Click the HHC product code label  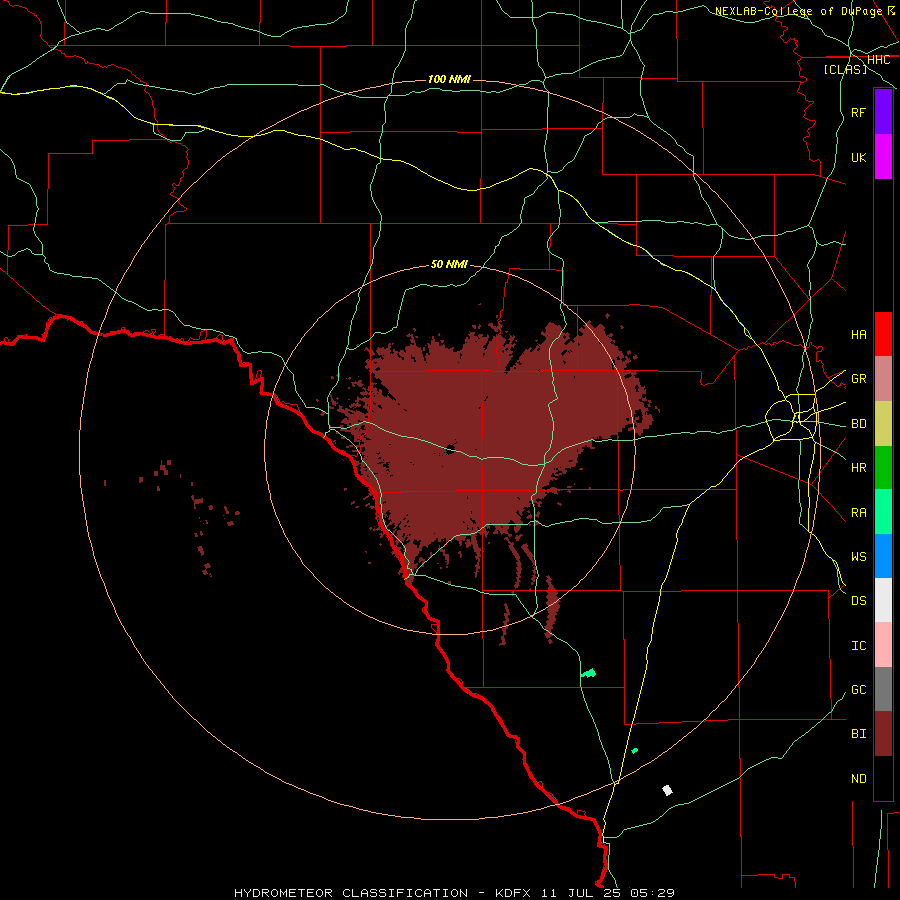coord(878,60)
